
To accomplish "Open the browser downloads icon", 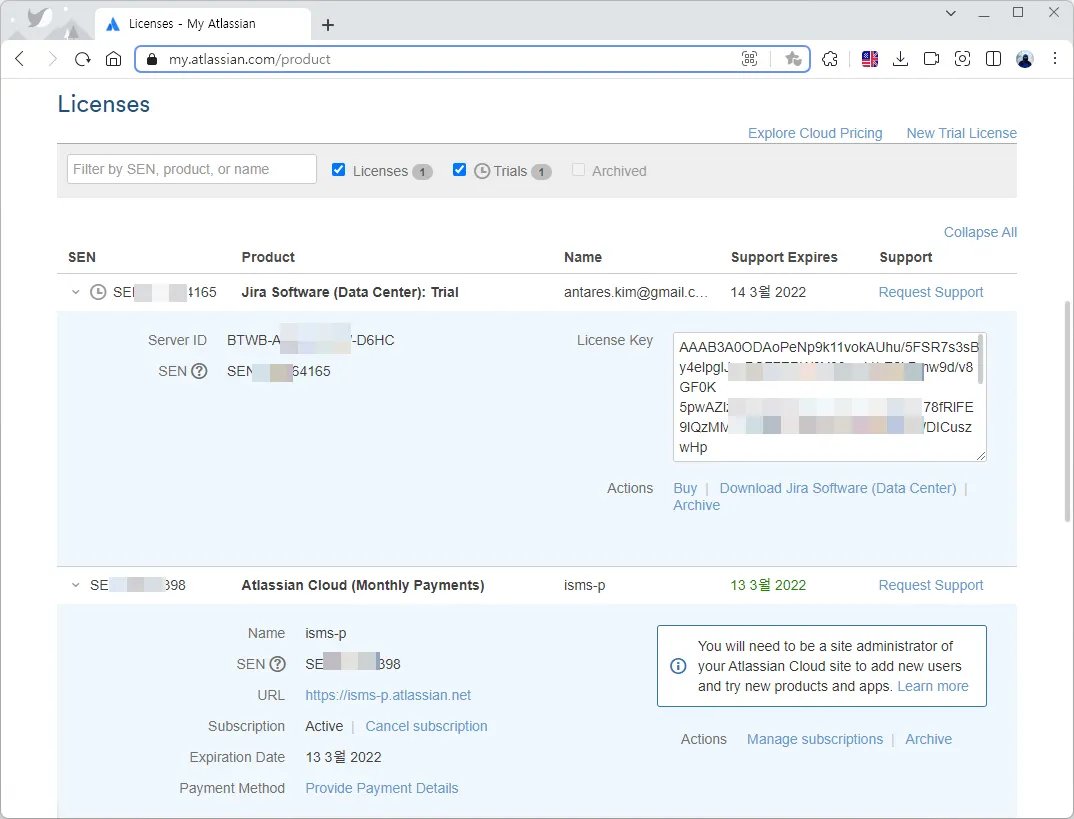I will click(x=900, y=59).
